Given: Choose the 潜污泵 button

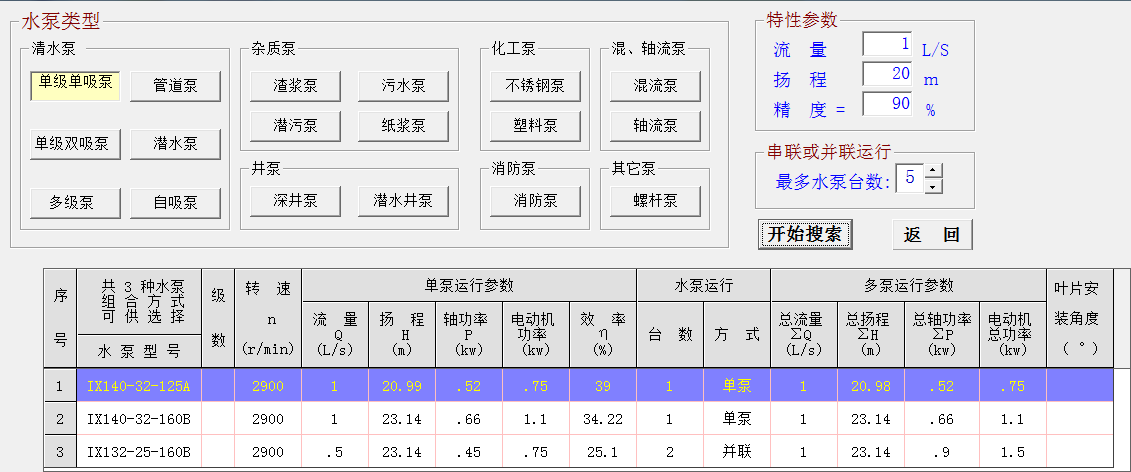Looking at the screenshot, I should coord(296,126).
